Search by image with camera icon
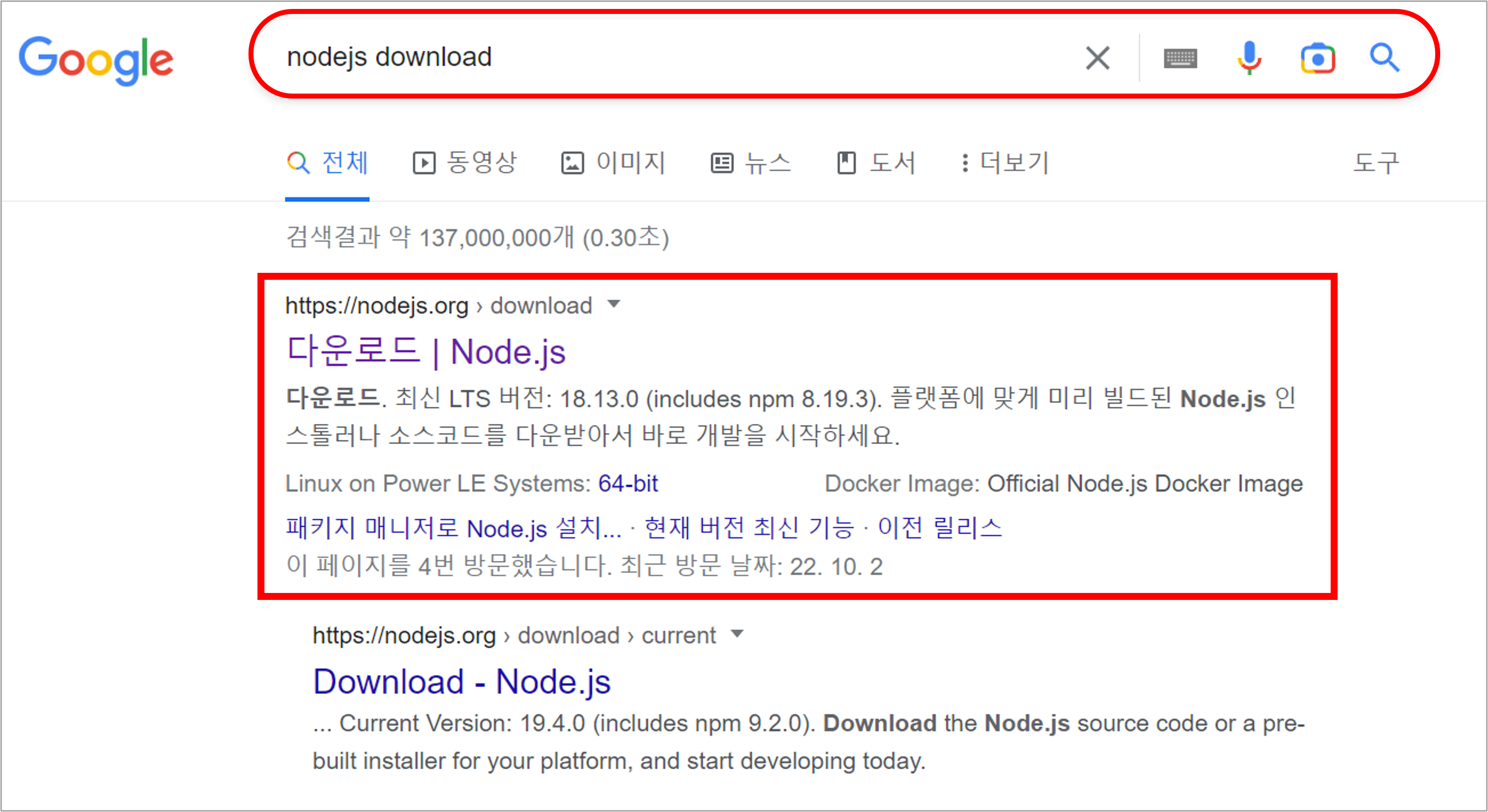 click(x=1318, y=58)
